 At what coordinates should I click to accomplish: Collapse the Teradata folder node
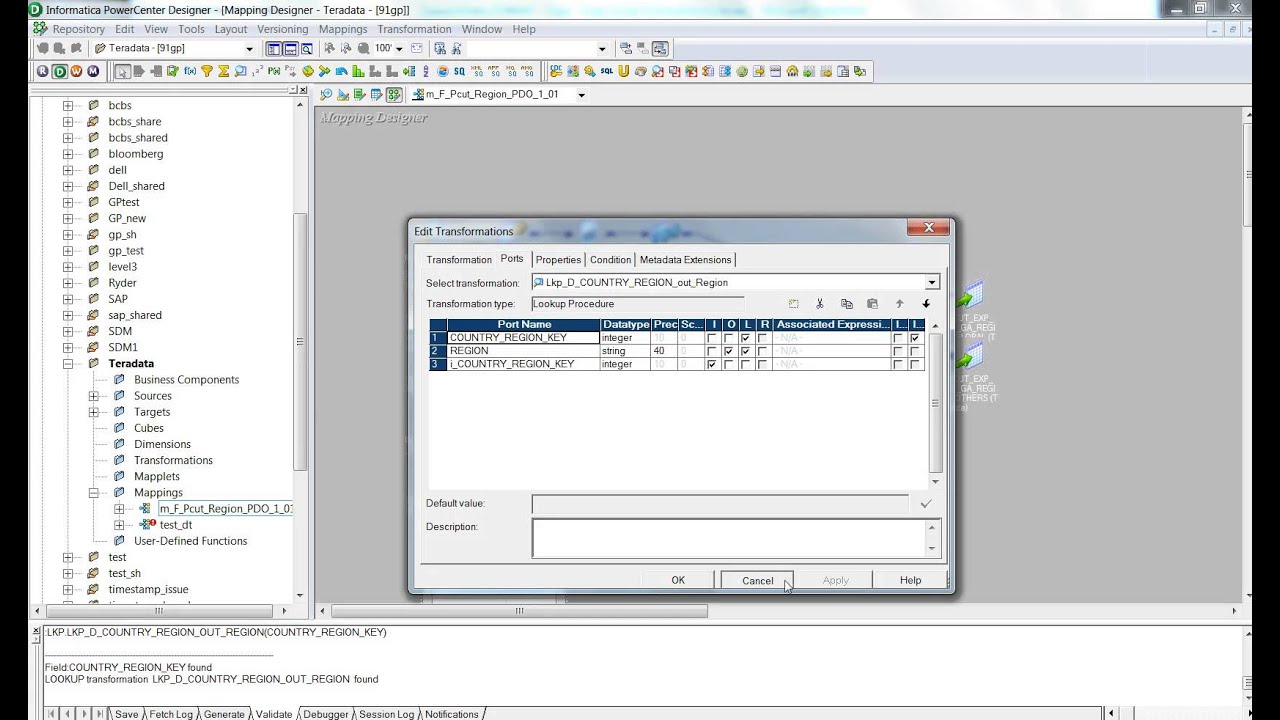coord(68,364)
